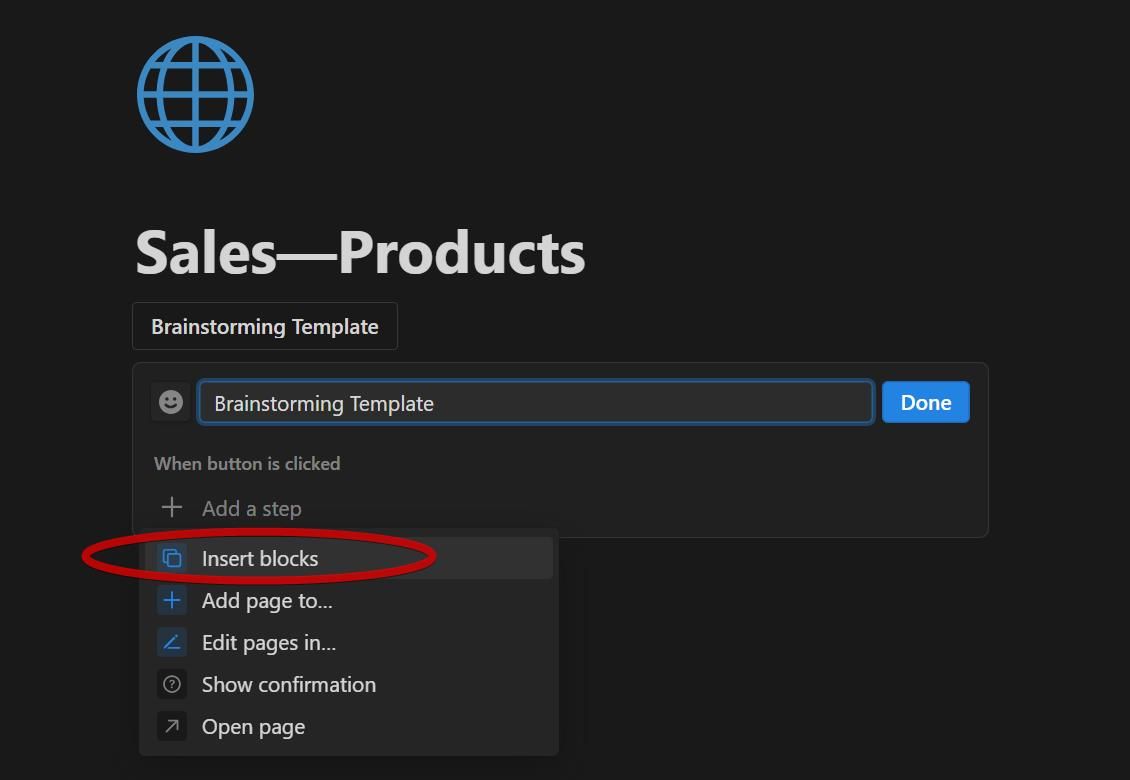Click the Insert blocks duplicate icon
Screen dimensions: 1130x780
click(171, 558)
